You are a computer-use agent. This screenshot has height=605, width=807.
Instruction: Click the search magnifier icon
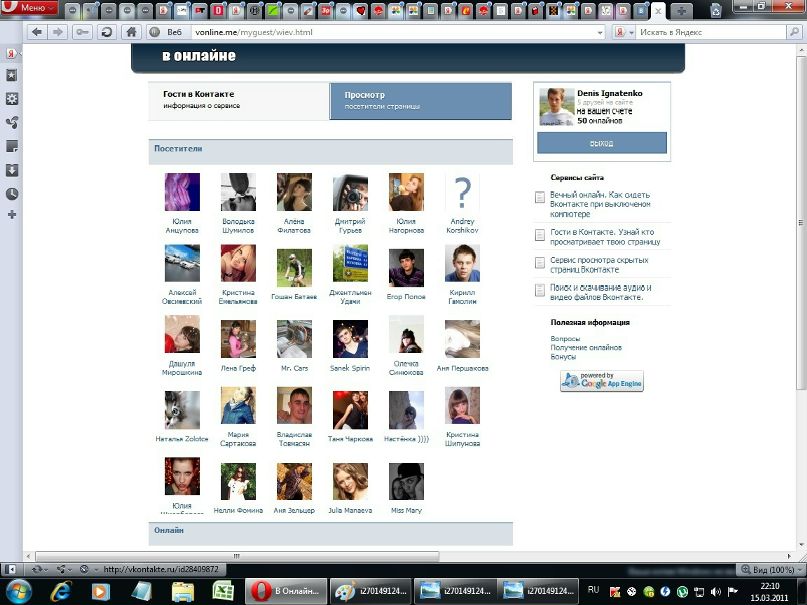coord(794,32)
